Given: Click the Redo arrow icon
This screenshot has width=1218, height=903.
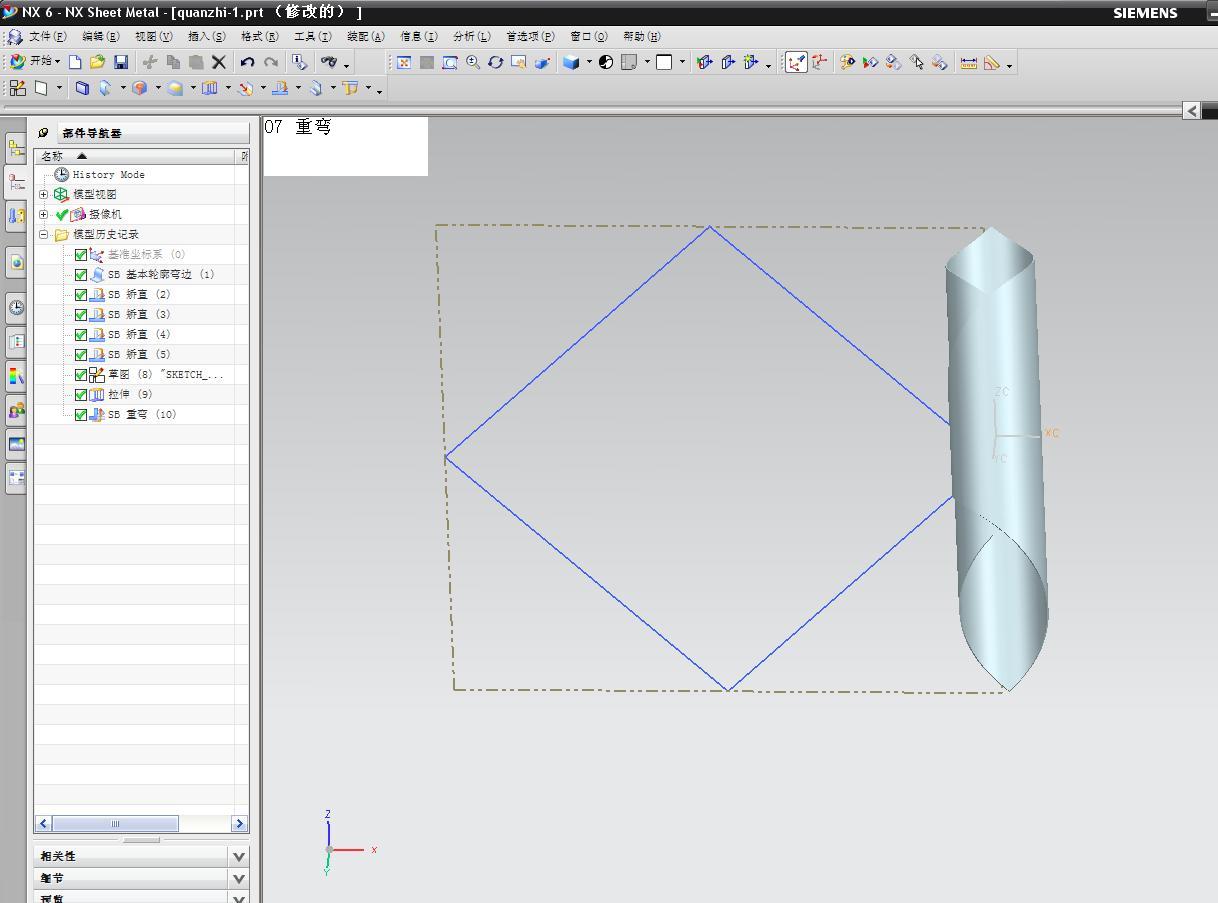Looking at the screenshot, I should 271,62.
